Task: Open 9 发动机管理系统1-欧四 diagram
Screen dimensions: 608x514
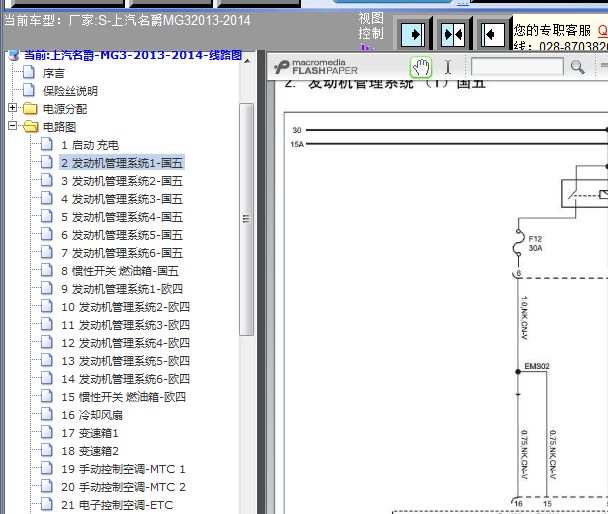Action: 122,289
